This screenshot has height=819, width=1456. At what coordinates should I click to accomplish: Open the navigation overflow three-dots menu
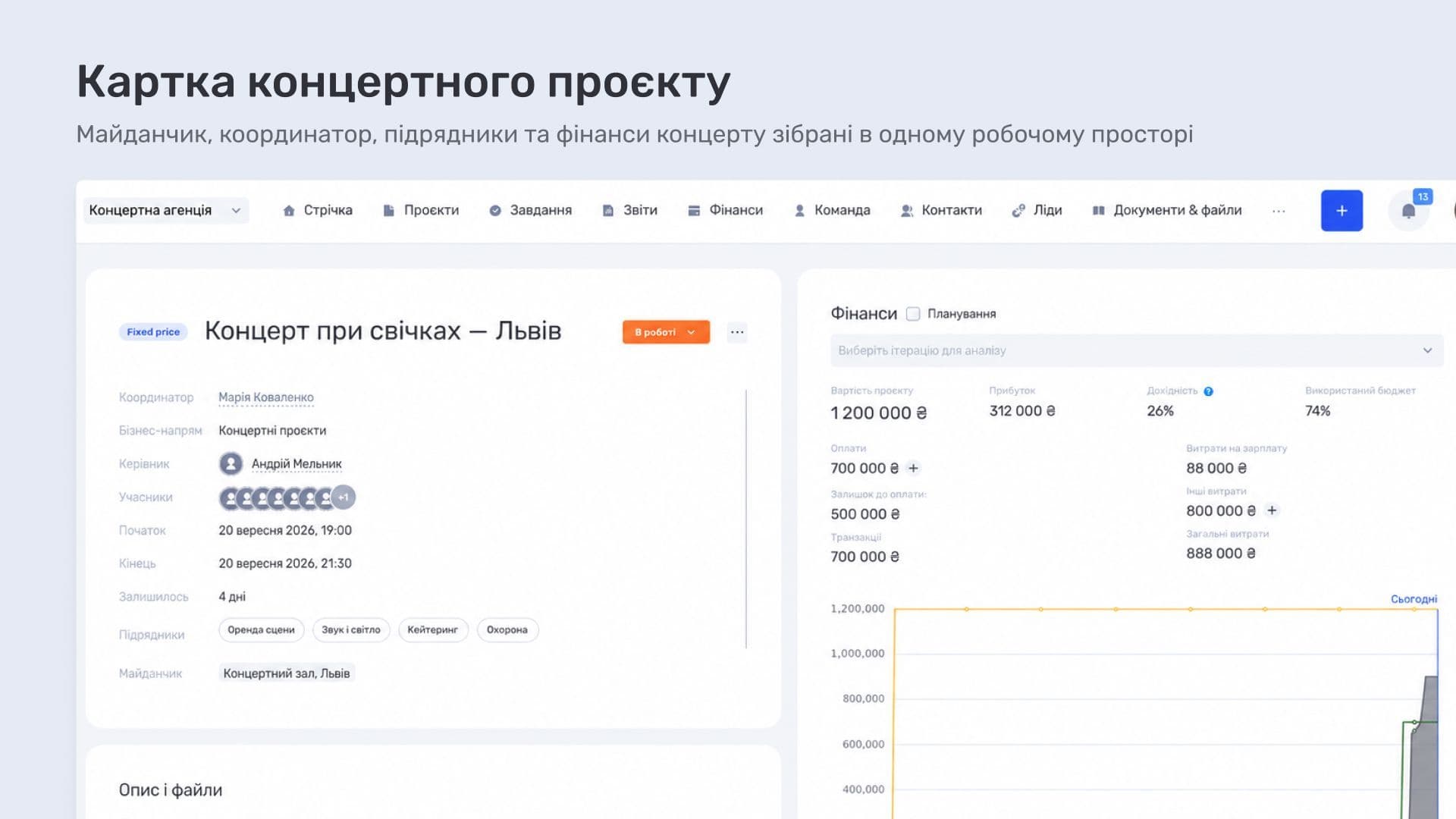pos(1279,211)
